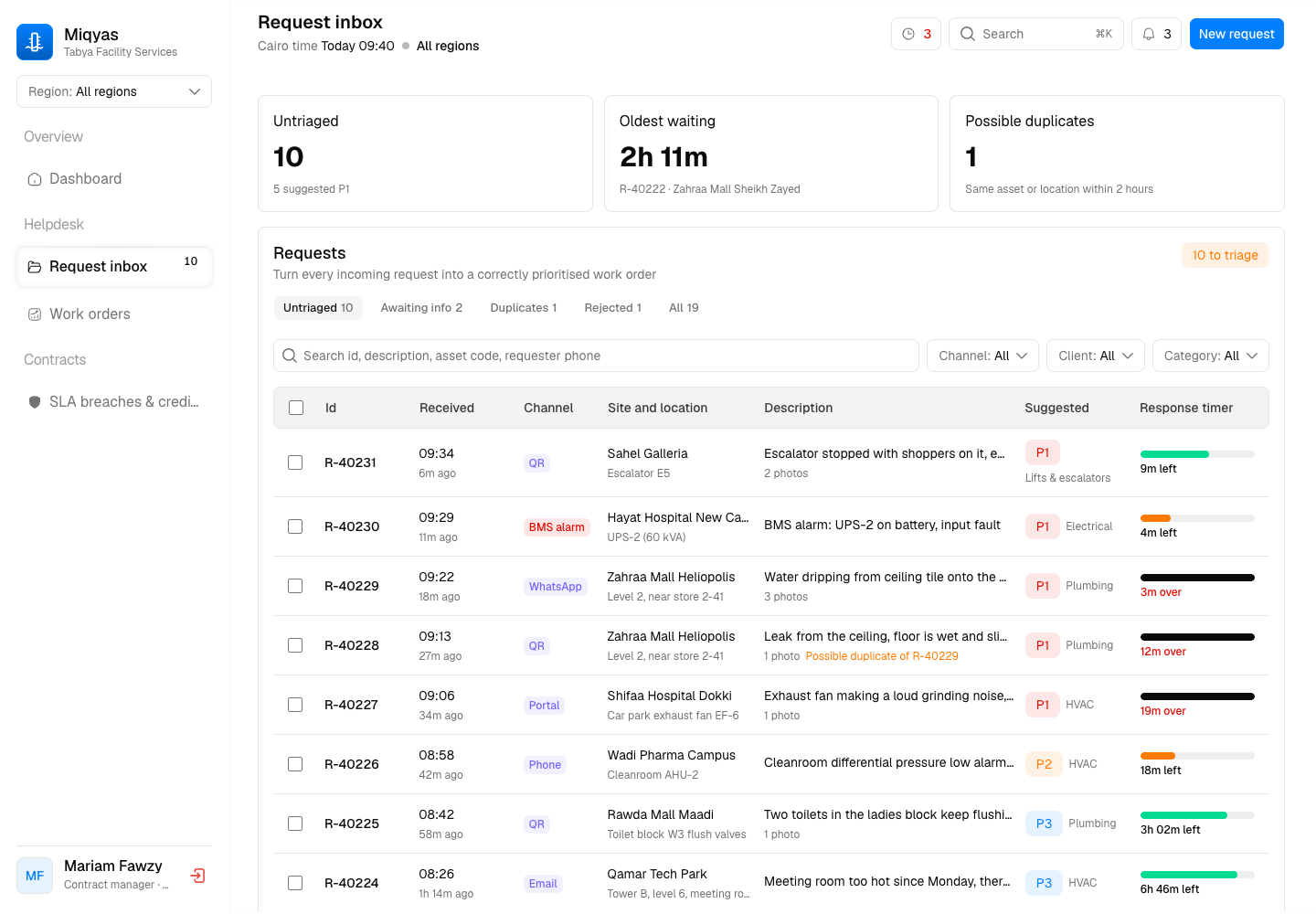Click the MF user avatar
This screenshot has height=914, width=1316.
pos(35,876)
